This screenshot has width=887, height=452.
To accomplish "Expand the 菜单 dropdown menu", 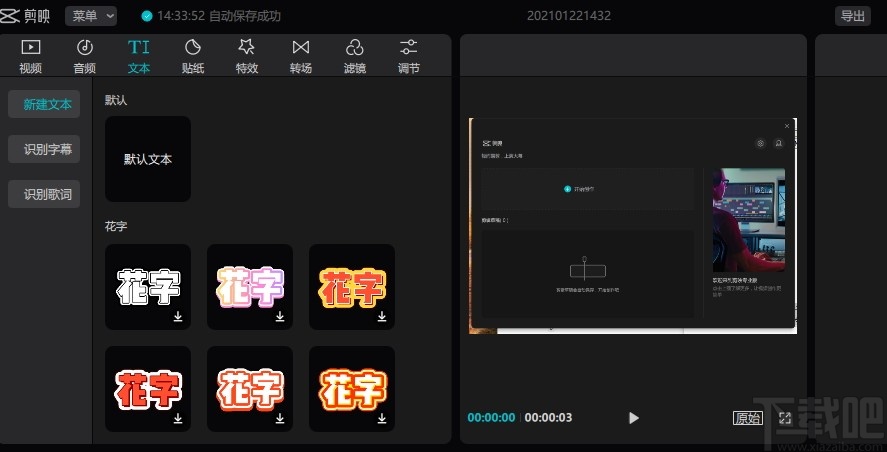I will point(91,16).
